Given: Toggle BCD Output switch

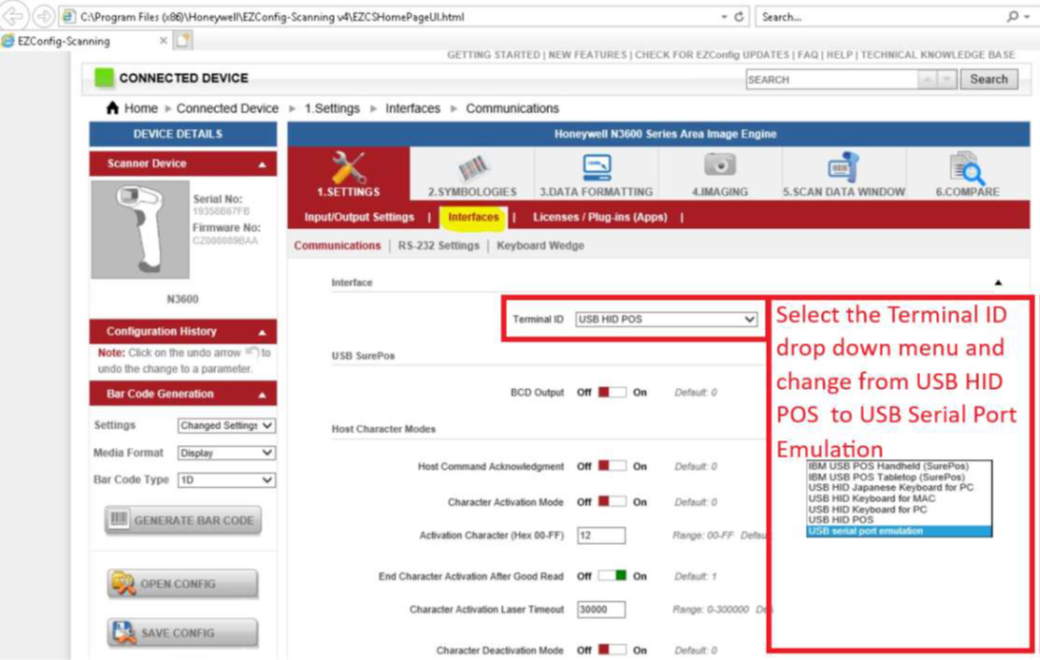Looking at the screenshot, I should point(612,392).
